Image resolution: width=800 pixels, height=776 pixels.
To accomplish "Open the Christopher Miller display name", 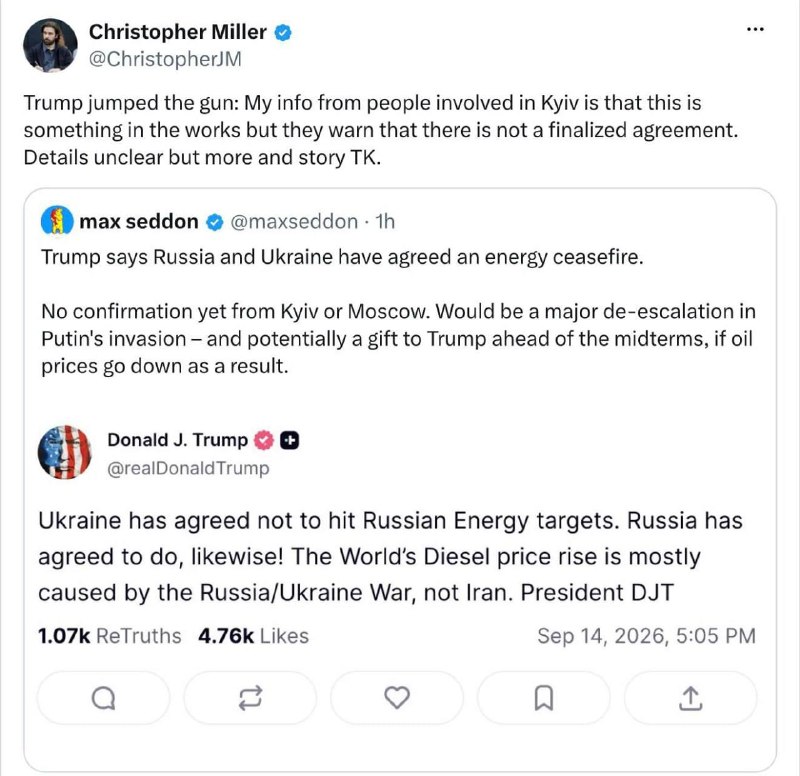I will click(178, 32).
